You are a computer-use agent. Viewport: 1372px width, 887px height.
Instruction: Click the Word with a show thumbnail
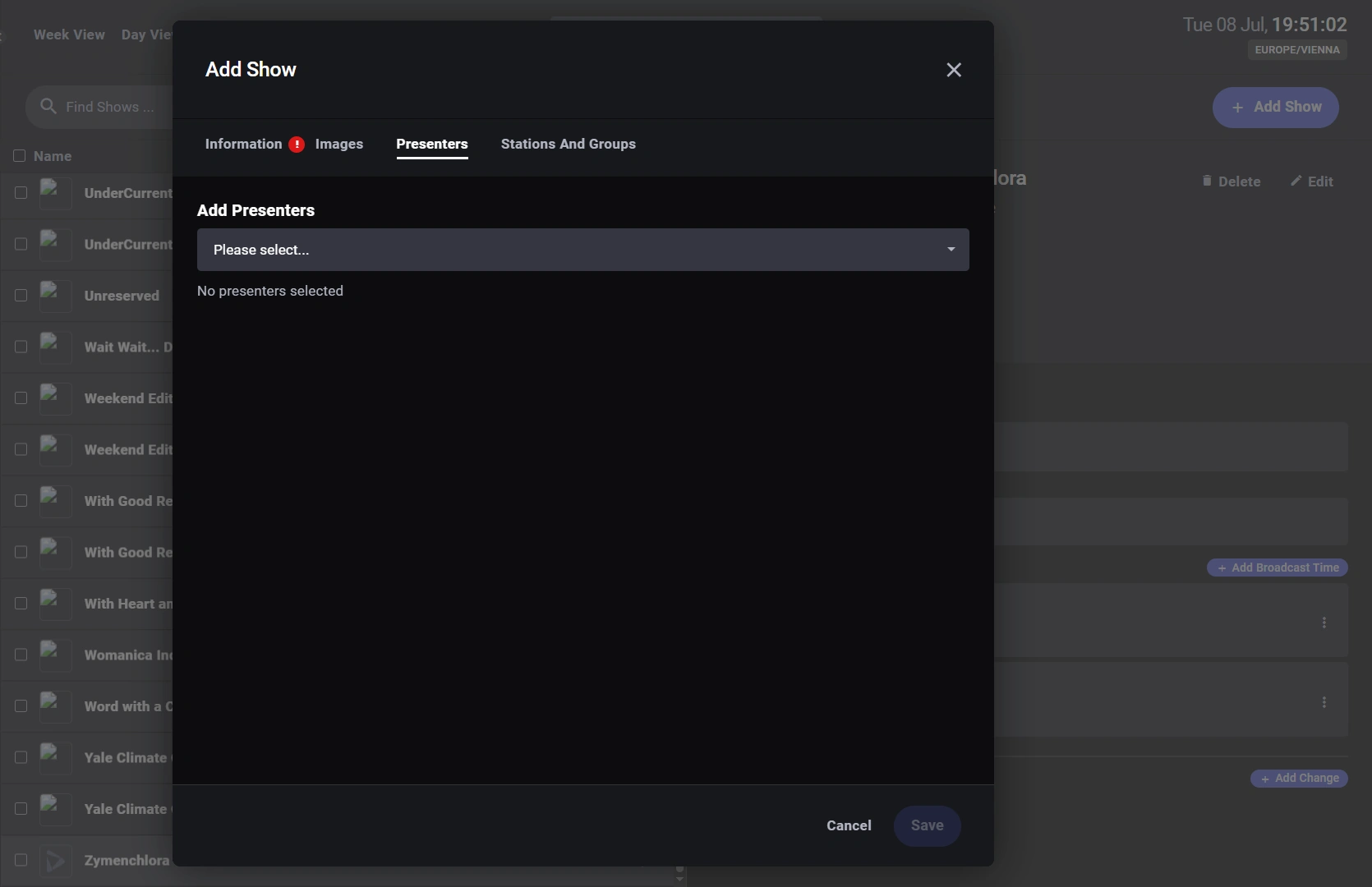(56, 706)
